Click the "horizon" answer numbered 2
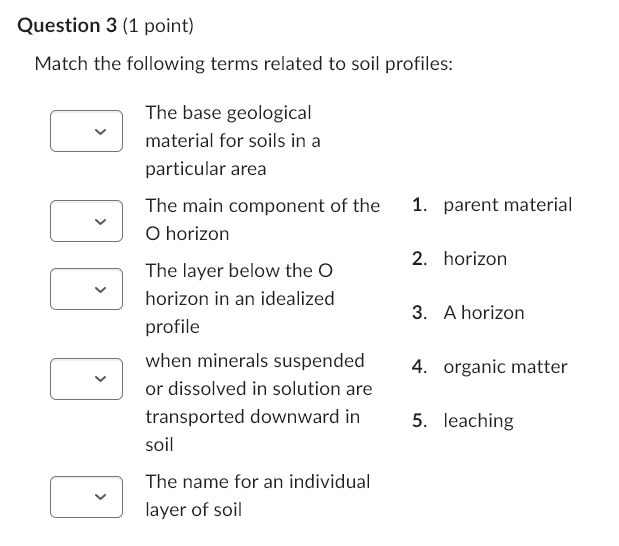 pyautogui.click(x=475, y=259)
